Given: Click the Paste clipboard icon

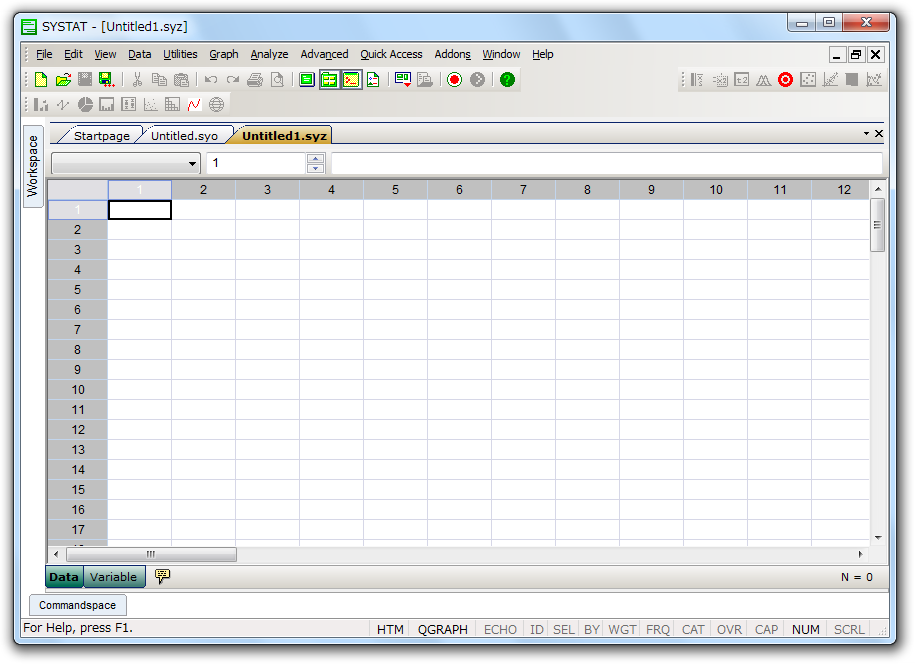Looking at the screenshot, I should tap(181, 79).
